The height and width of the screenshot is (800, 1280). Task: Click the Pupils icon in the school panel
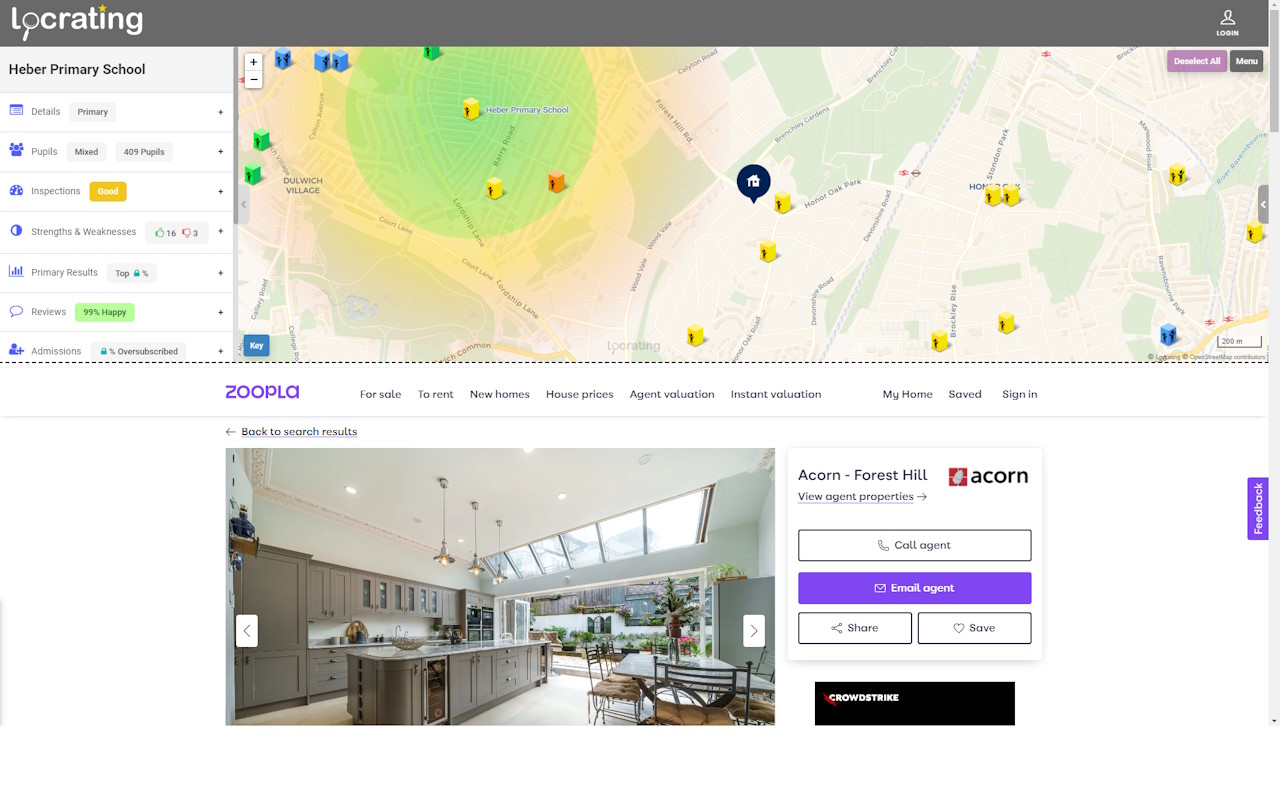pos(14,151)
